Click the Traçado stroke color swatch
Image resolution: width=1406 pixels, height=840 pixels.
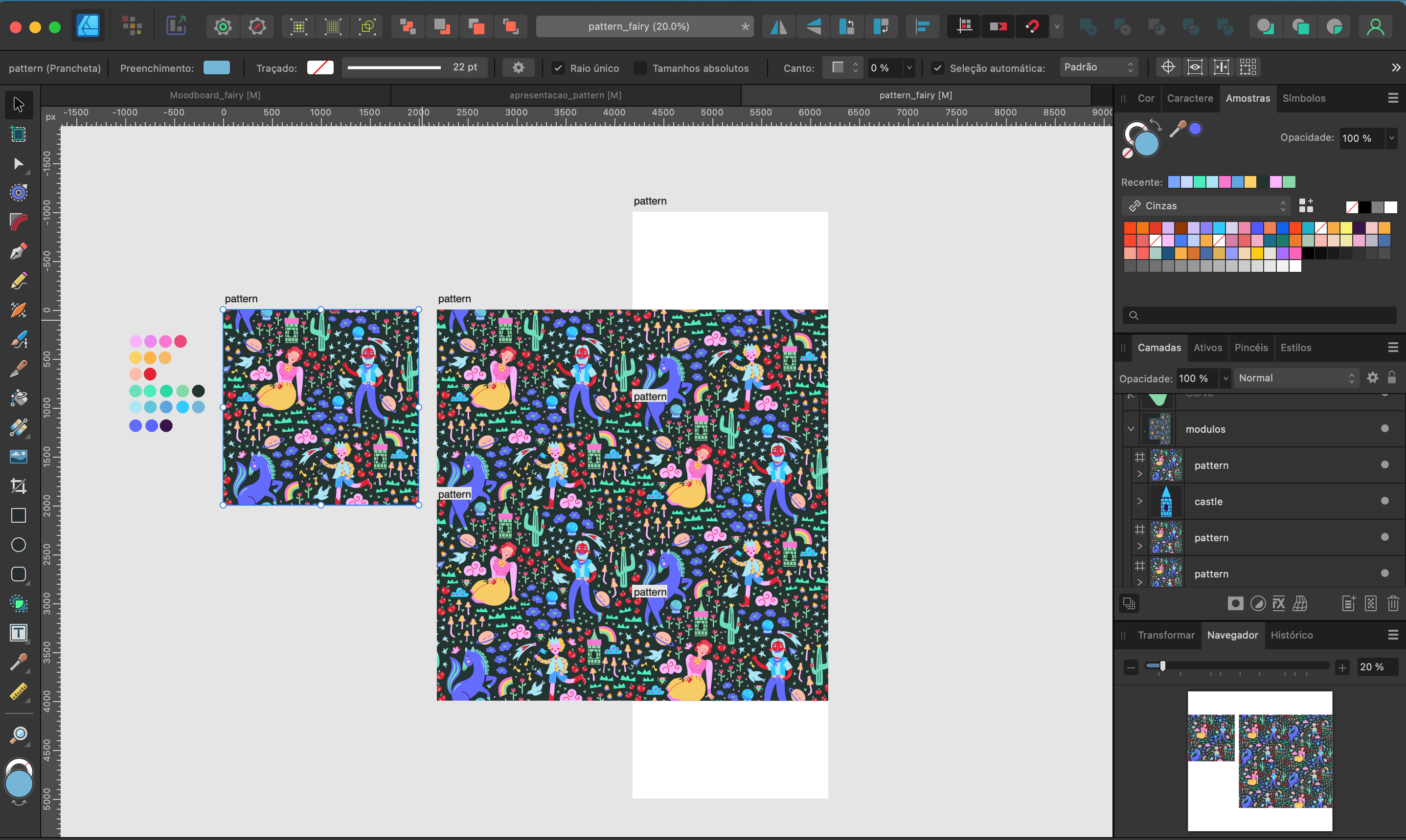[320, 68]
